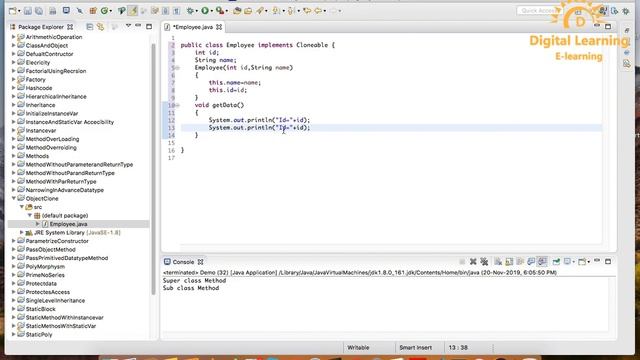640x360 pixels.
Task: Toggle Link with Editor in Package Explorer
Action: click(x=100, y=27)
